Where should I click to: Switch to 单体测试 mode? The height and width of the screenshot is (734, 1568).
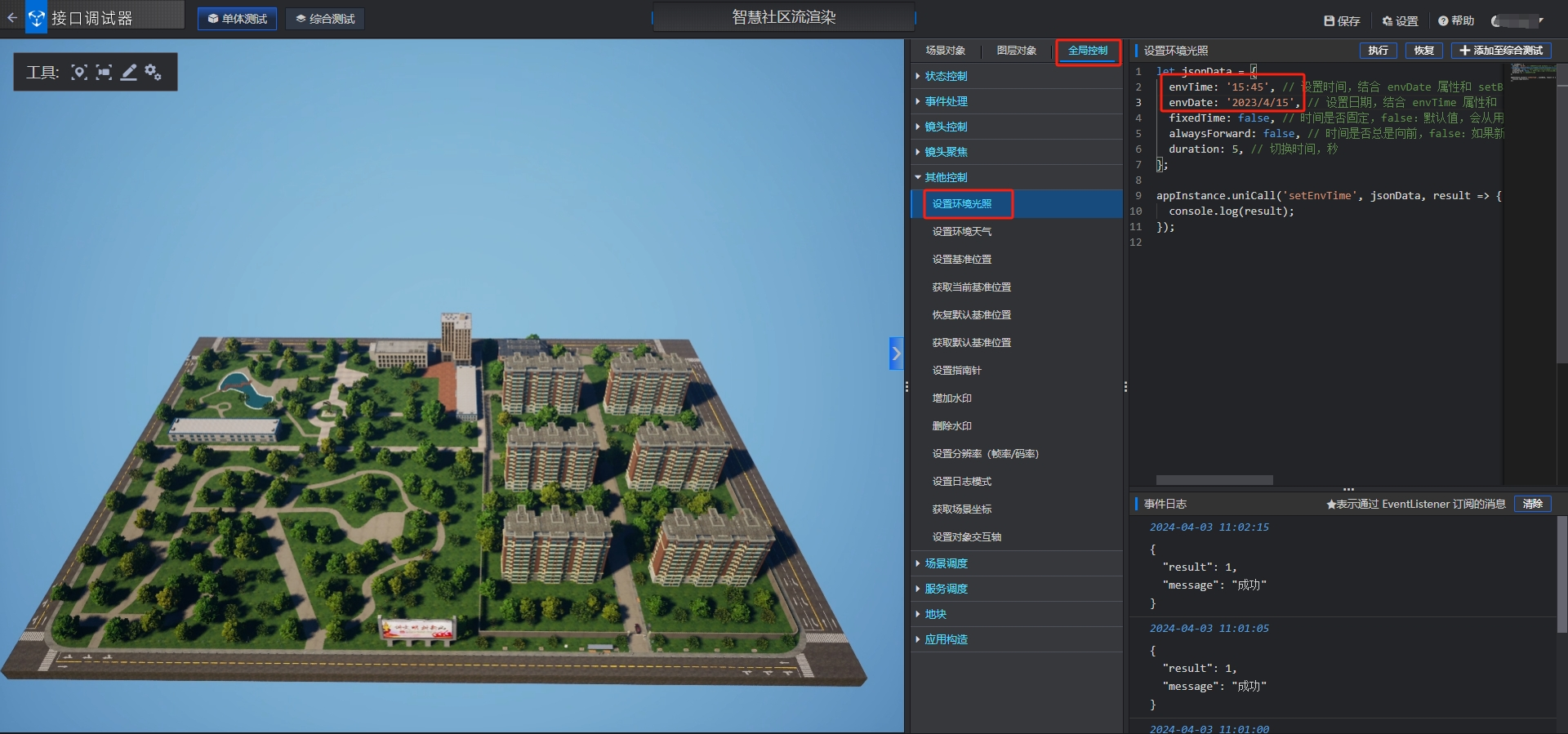click(x=237, y=18)
